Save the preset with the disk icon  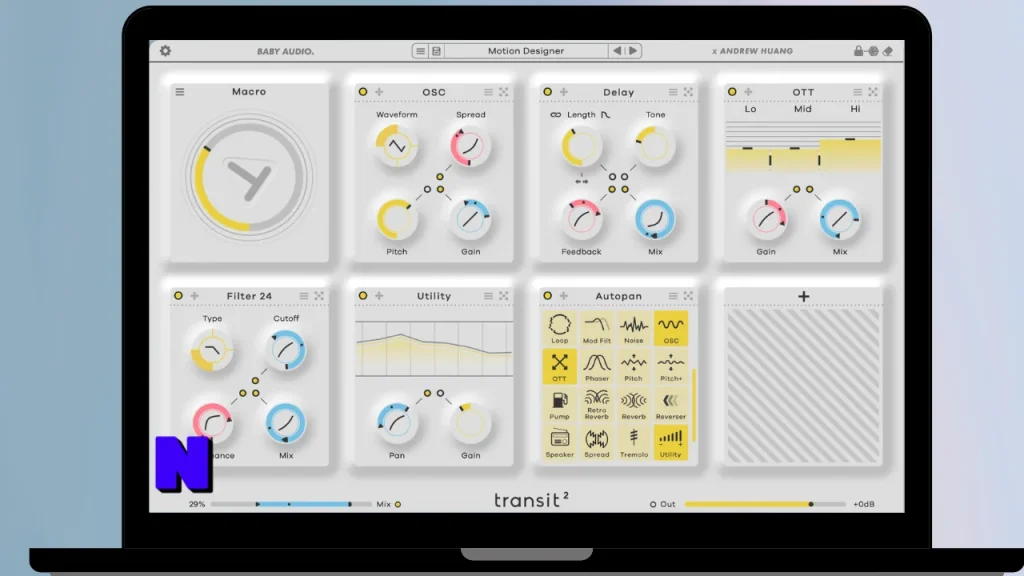pos(436,51)
